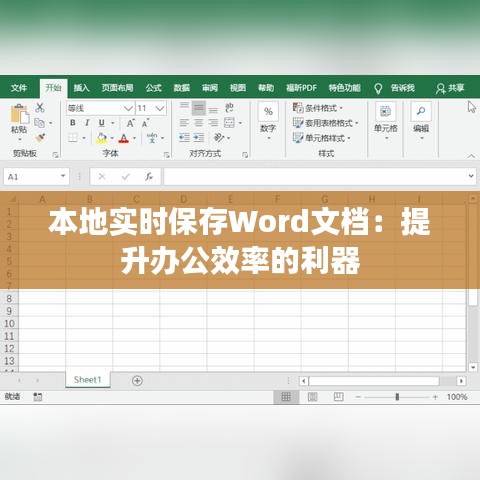Click the add new sheet plus icon
Screen dimensions: 480x480
coord(137,380)
